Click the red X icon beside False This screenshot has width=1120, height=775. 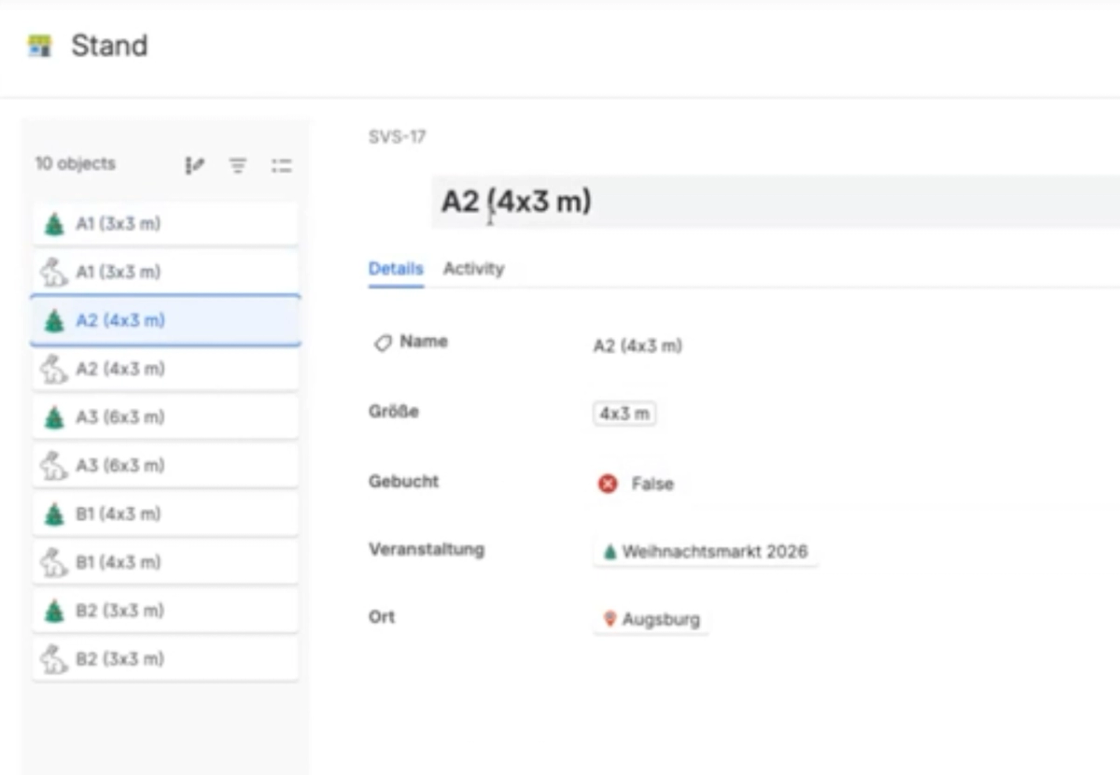click(608, 484)
